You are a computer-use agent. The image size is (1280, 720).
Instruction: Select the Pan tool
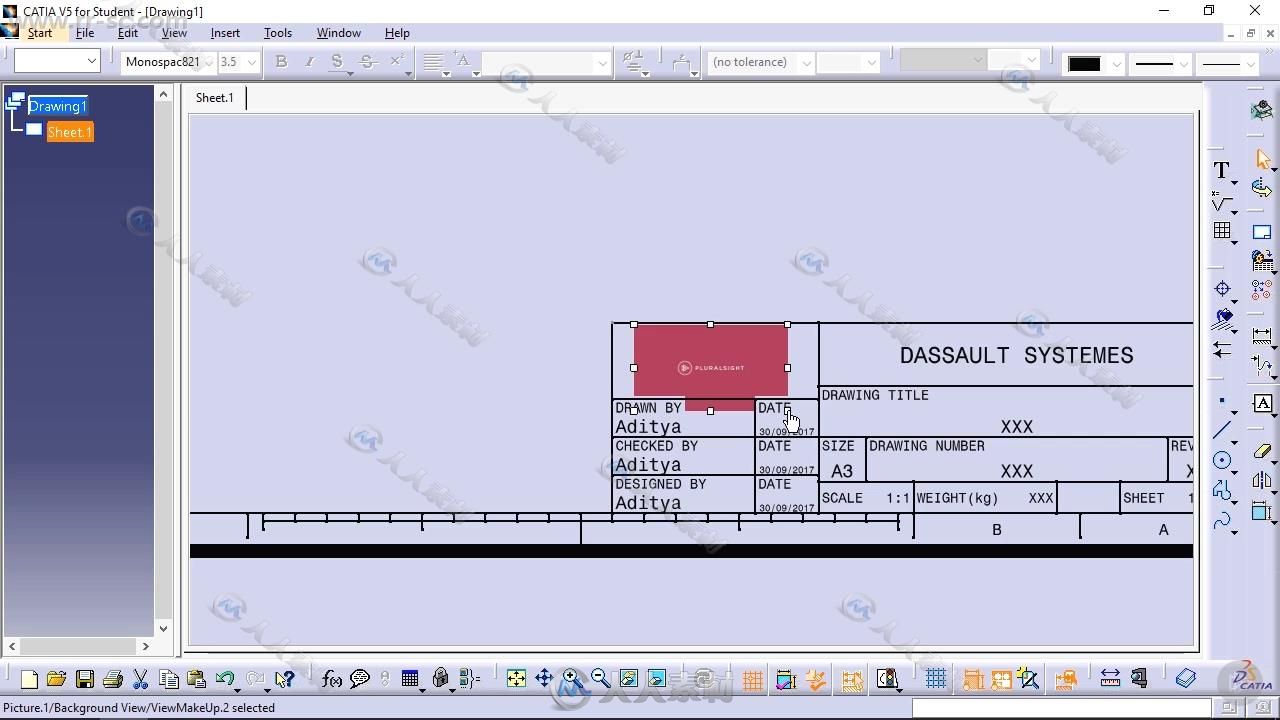point(544,679)
